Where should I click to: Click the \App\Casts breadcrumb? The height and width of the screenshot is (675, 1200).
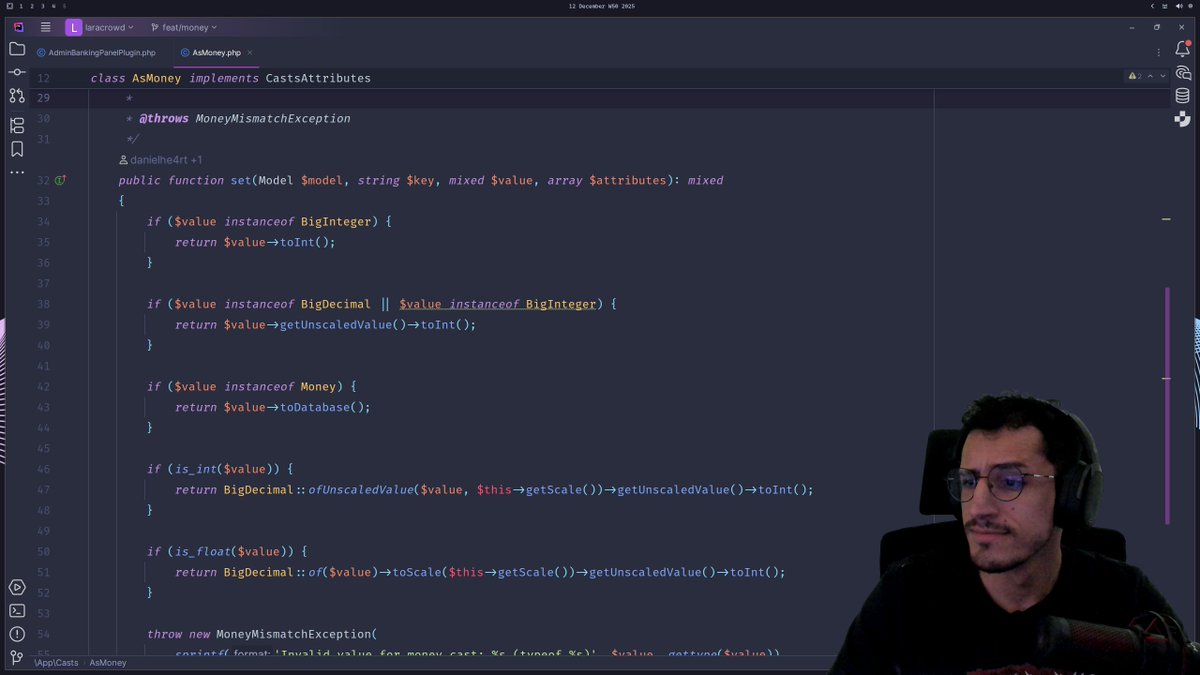click(56, 662)
